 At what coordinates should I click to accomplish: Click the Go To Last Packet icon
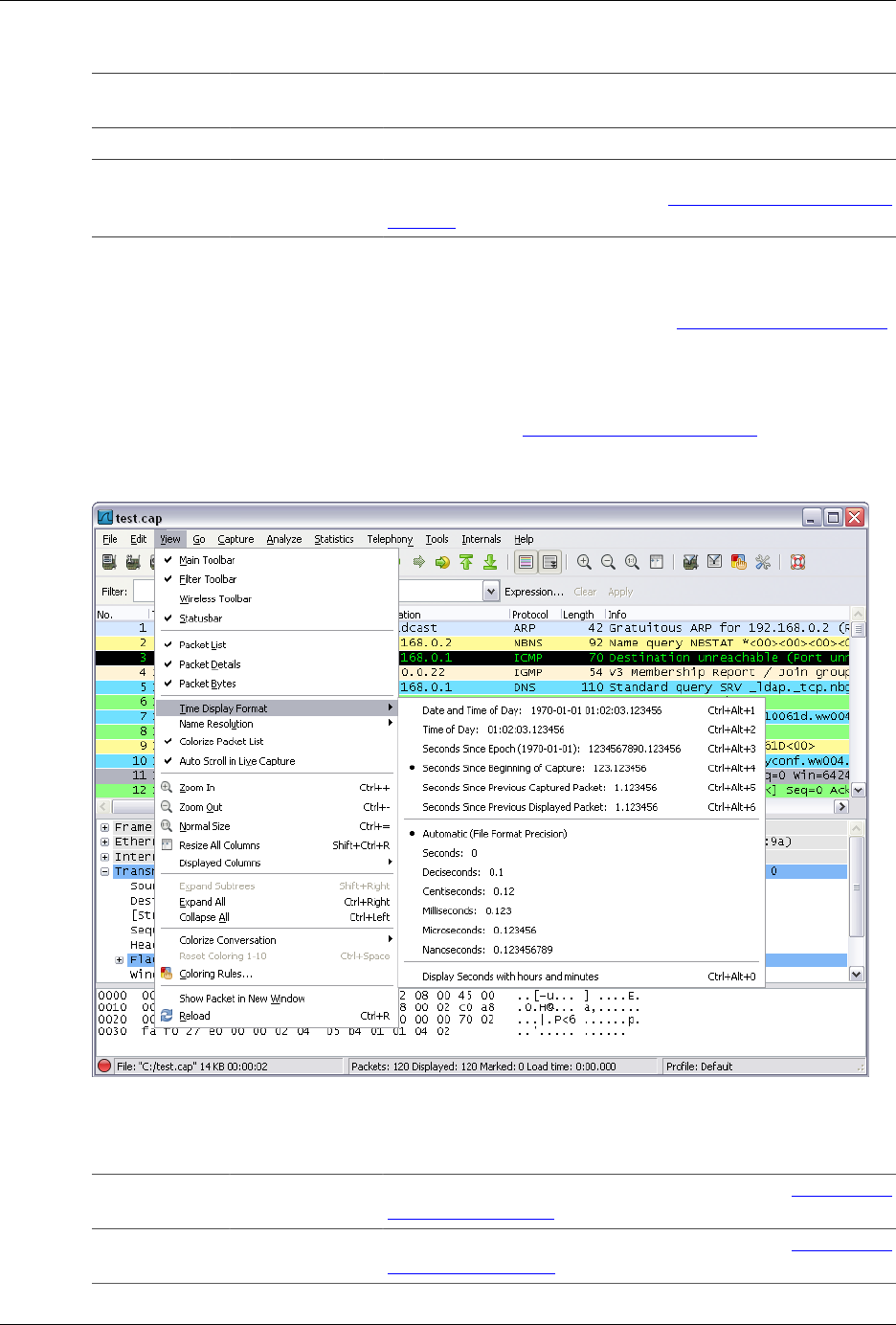tap(490, 562)
